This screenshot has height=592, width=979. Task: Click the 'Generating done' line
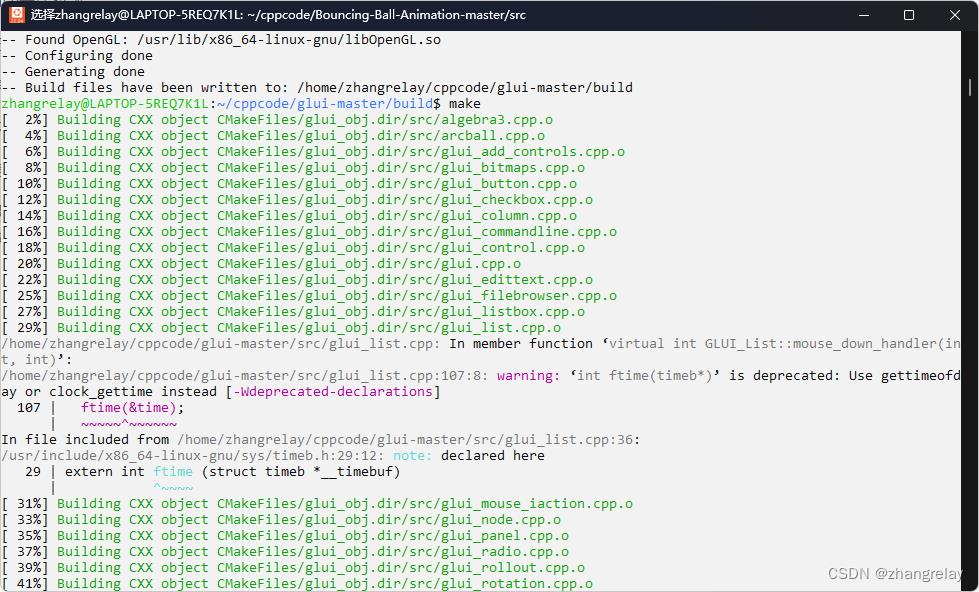(73, 72)
